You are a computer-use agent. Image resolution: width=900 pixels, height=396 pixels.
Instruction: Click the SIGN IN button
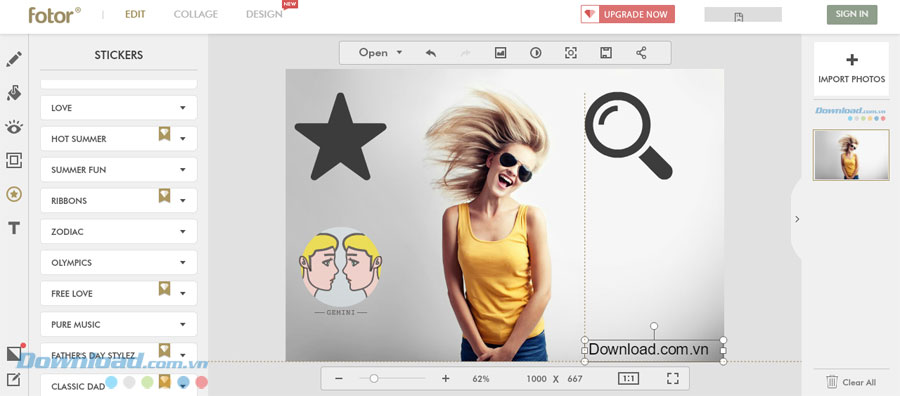852,14
